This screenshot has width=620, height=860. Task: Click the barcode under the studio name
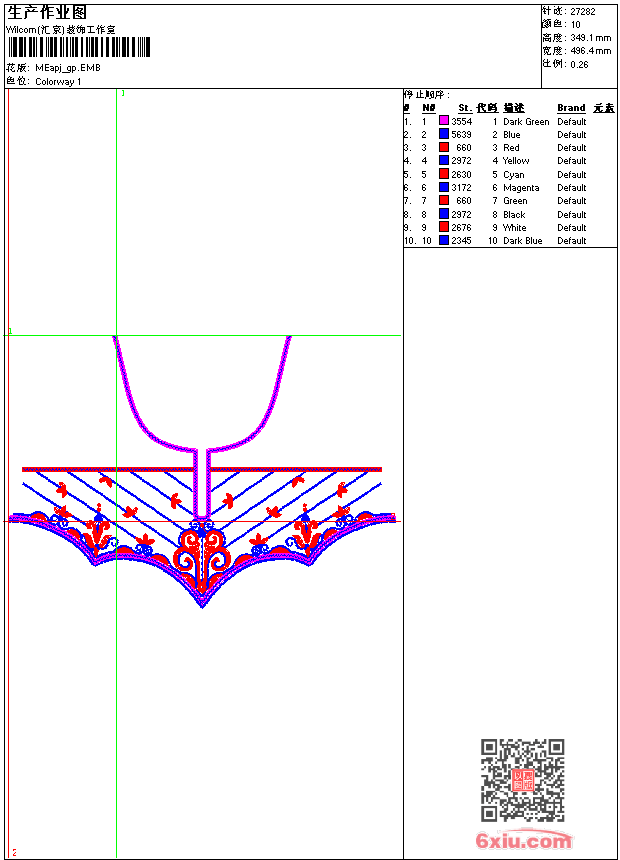tap(78, 47)
